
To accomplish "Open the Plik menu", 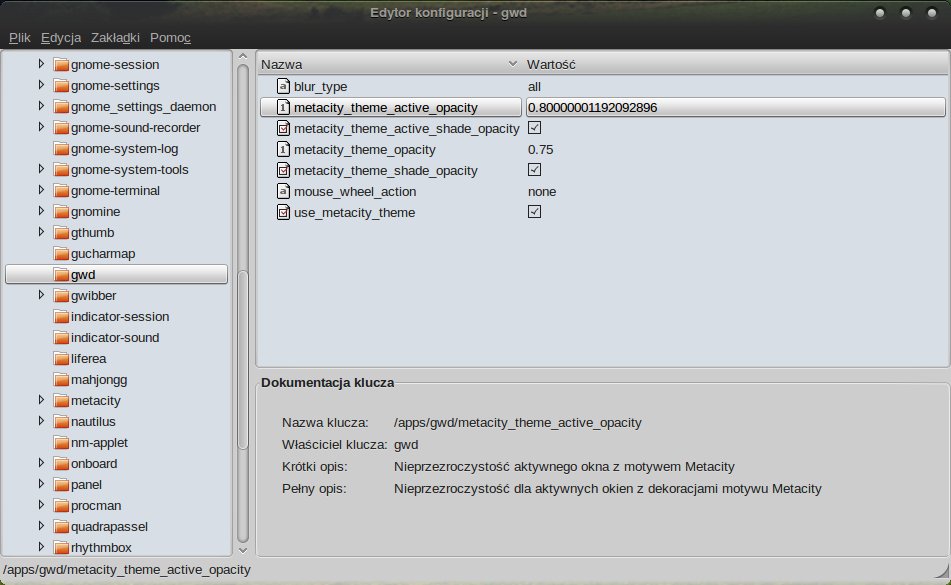I will [x=19, y=38].
